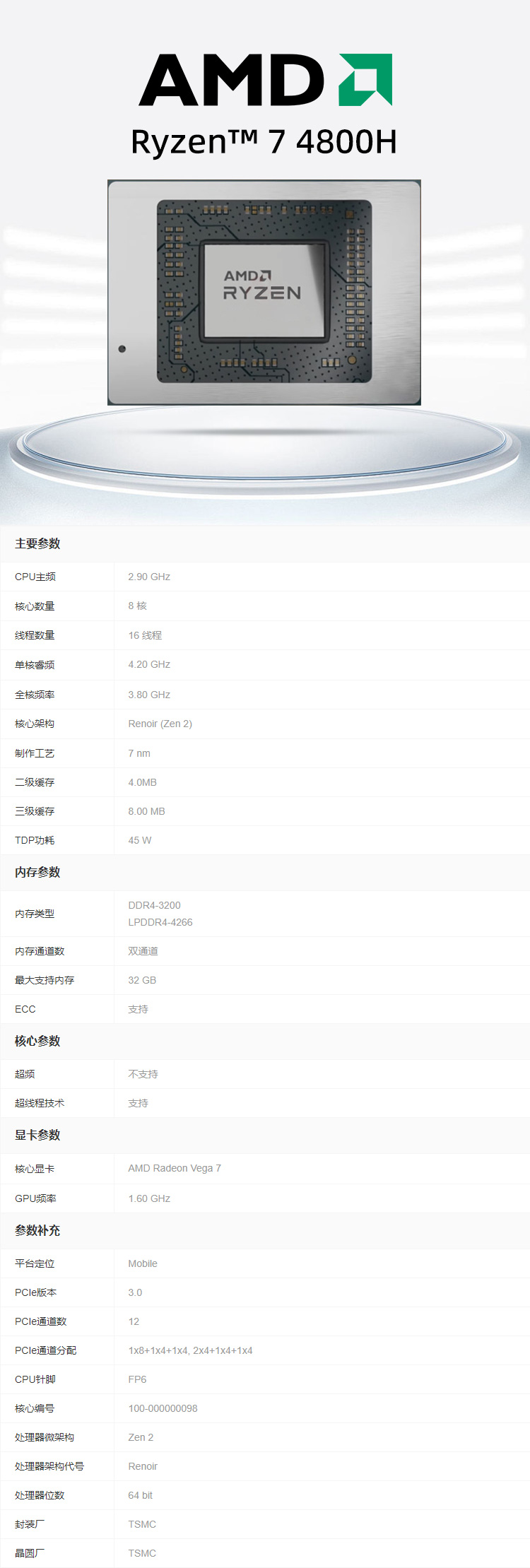Click the 单核睿频 label
Screen dimensions: 530x1568
tap(35, 665)
